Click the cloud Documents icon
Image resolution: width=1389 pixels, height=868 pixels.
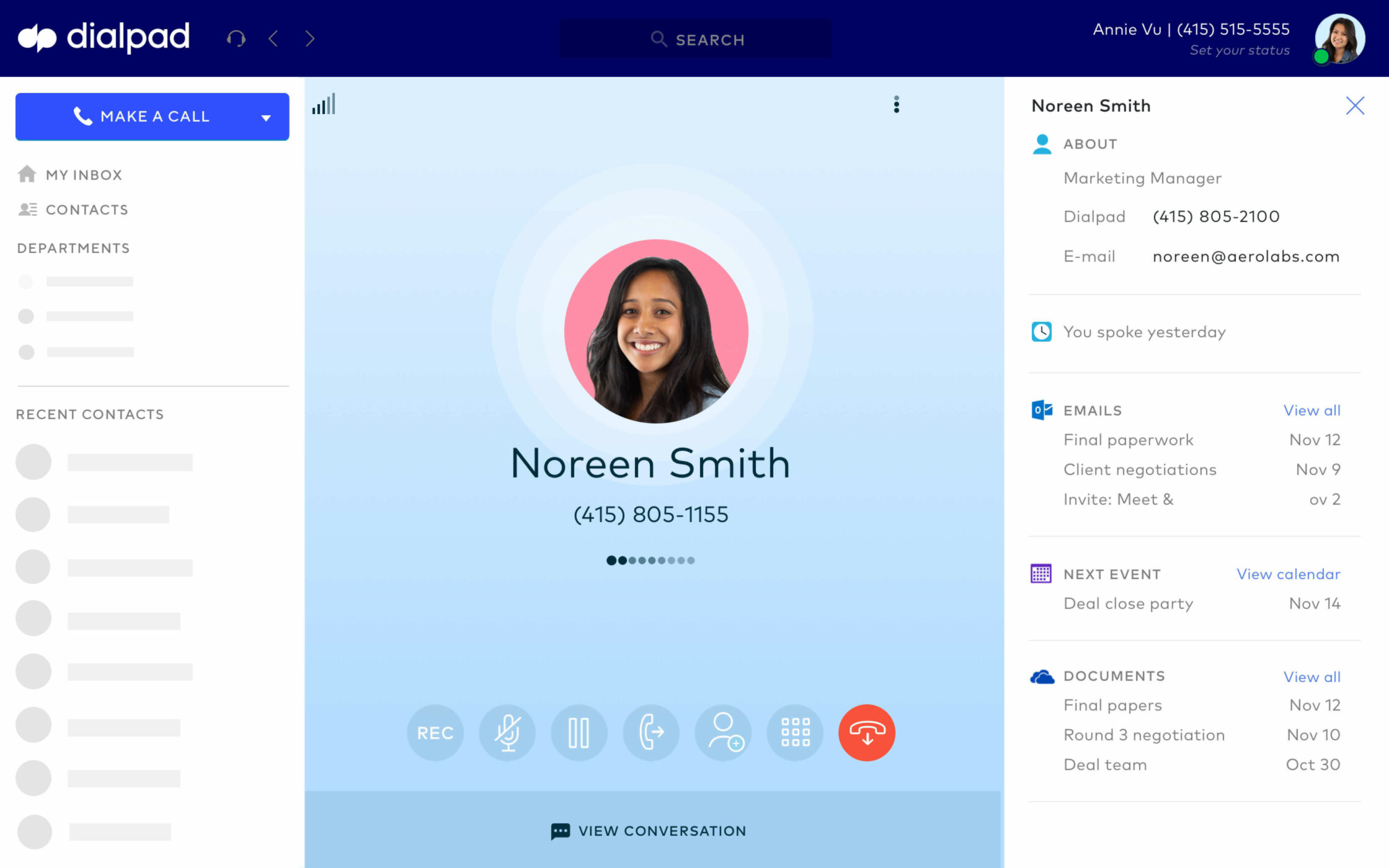pyautogui.click(x=1042, y=676)
